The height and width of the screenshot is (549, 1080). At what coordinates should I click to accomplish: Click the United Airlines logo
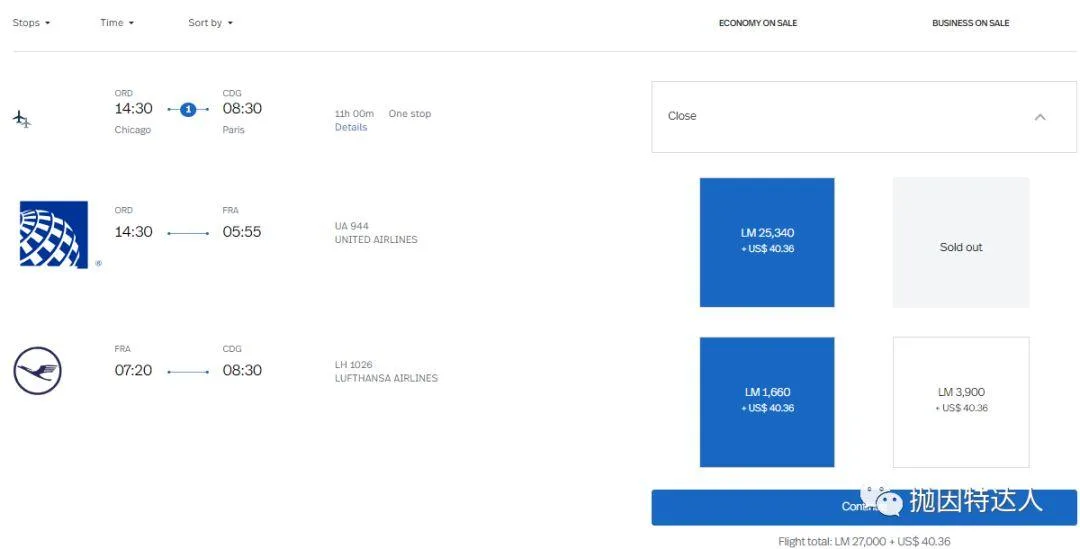54,235
